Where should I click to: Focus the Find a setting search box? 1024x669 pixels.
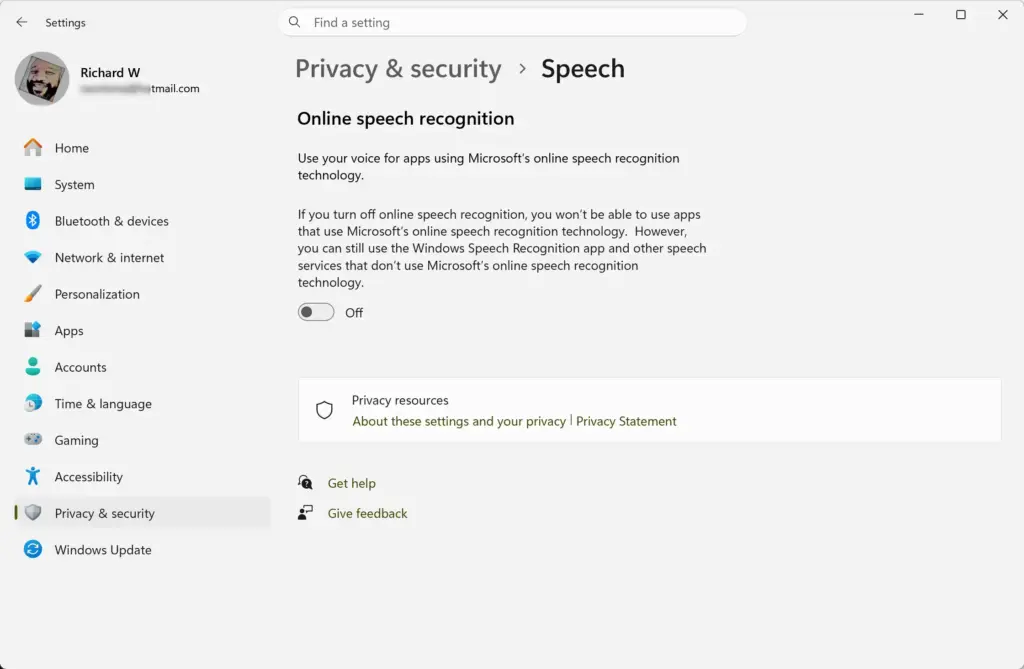coord(513,22)
